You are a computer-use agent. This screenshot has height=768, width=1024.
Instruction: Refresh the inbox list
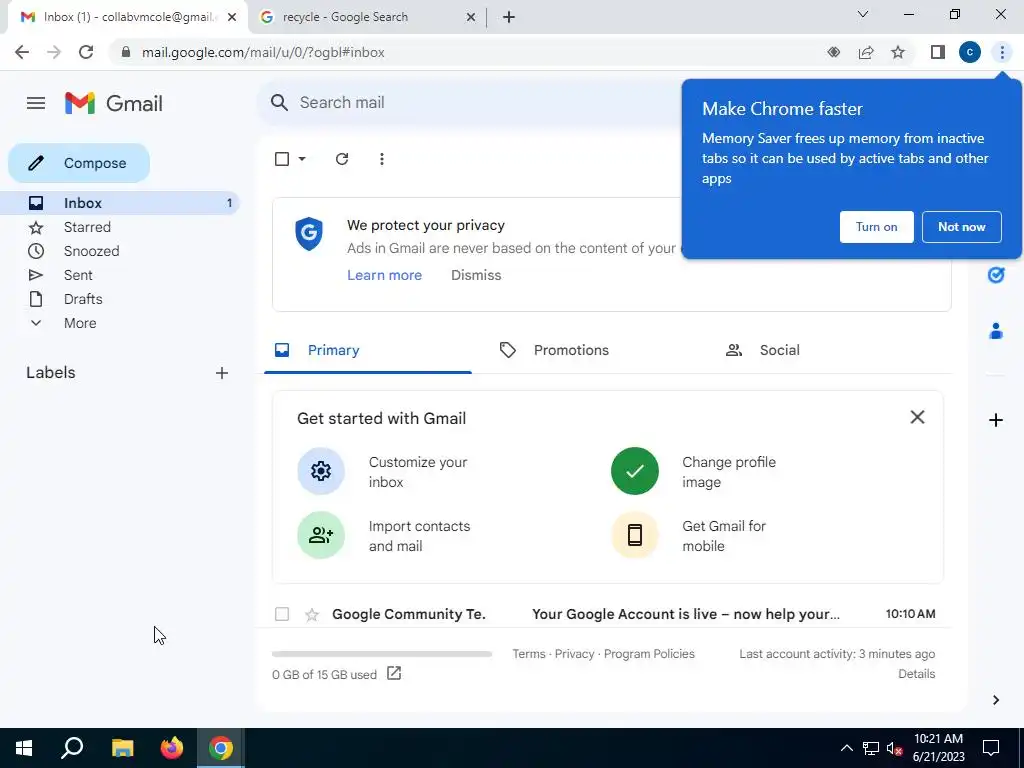tap(342, 159)
